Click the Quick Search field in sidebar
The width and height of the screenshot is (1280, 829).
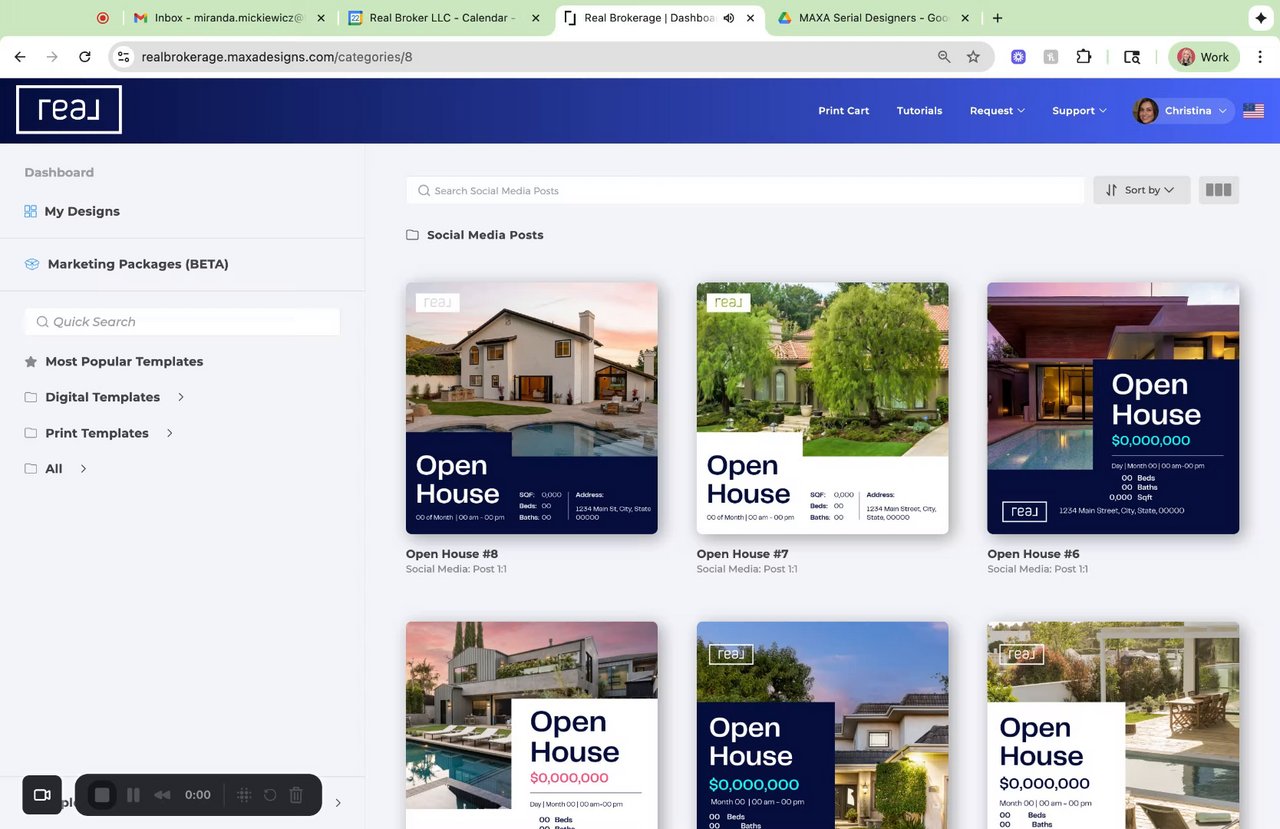[182, 321]
